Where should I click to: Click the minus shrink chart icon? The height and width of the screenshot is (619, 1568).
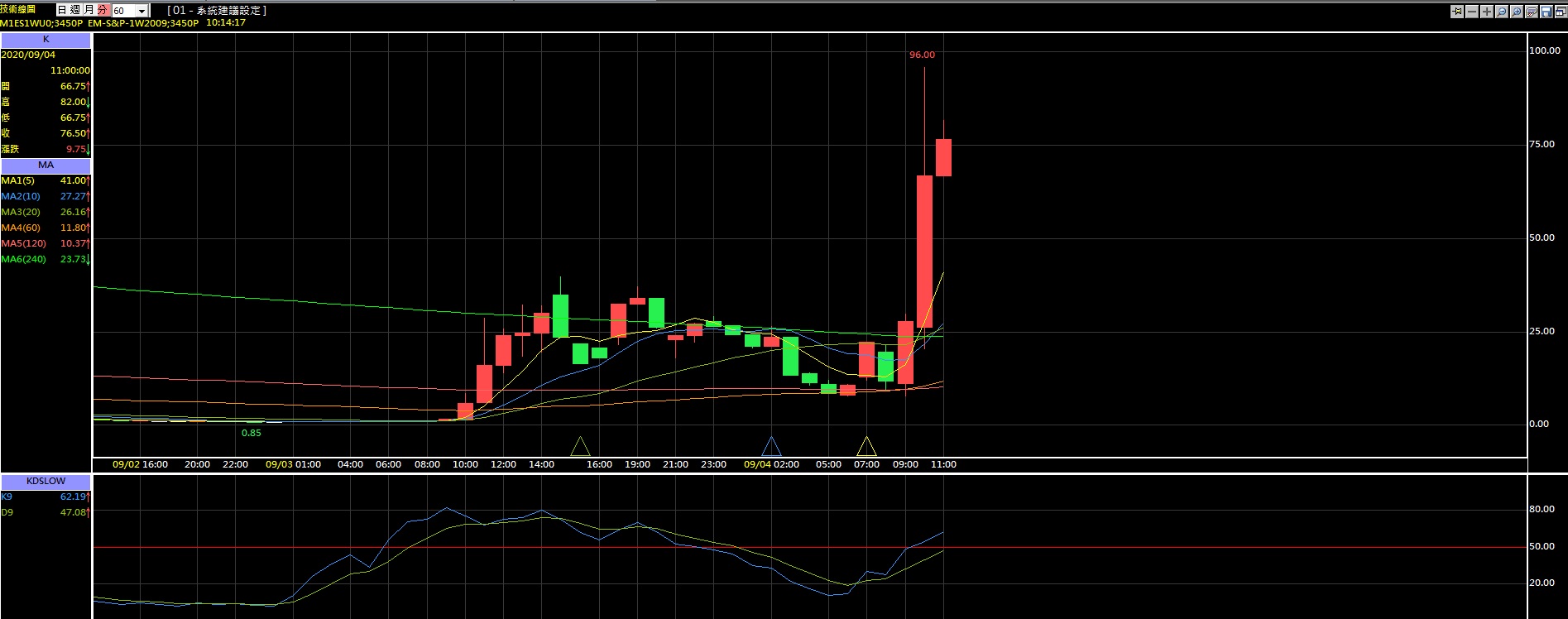(x=1472, y=12)
